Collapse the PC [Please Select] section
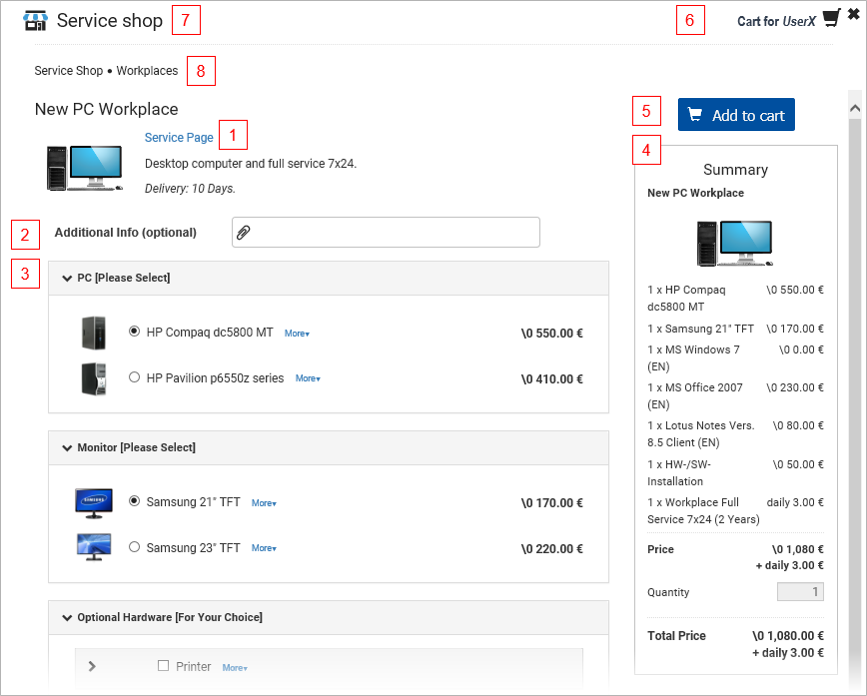 click(x=66, y=277)
